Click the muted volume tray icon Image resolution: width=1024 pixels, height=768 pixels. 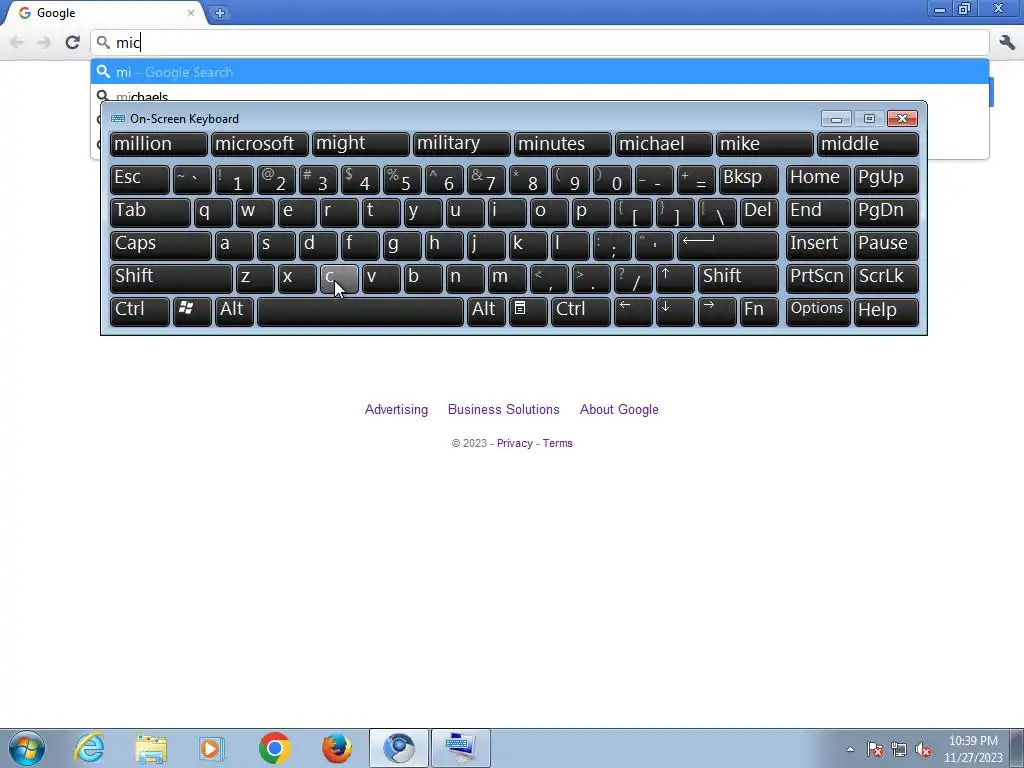[x=923, y=750]
